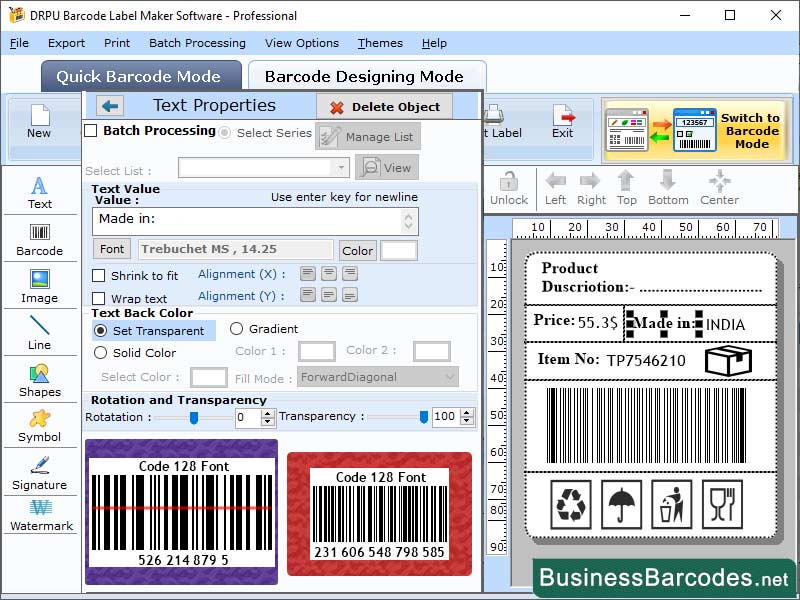
Task: Switch to the Quick Barcode Mode tab
Action: click(141, 76)
